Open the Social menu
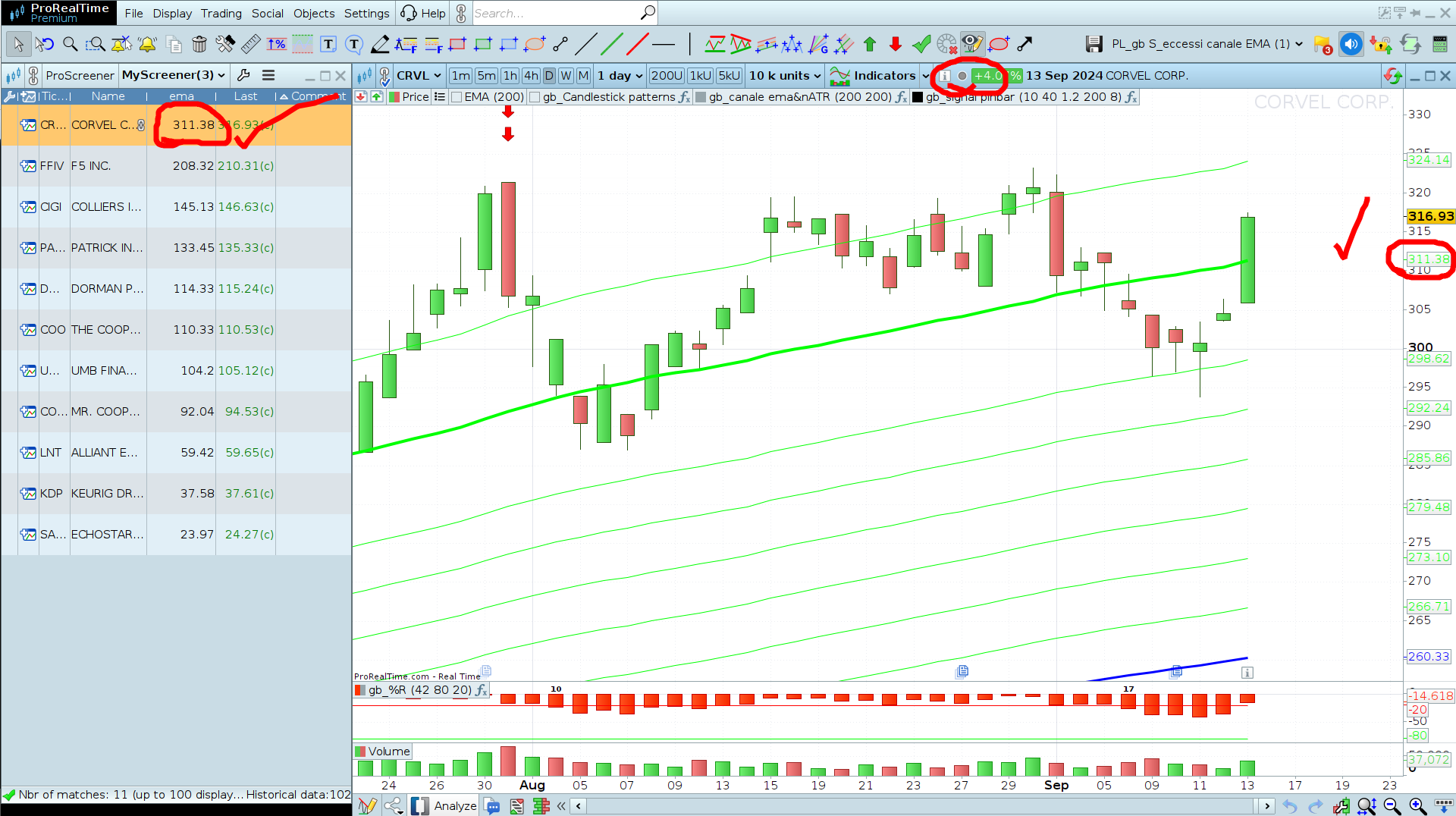1456x816 pixels. [x=267, y=13]
